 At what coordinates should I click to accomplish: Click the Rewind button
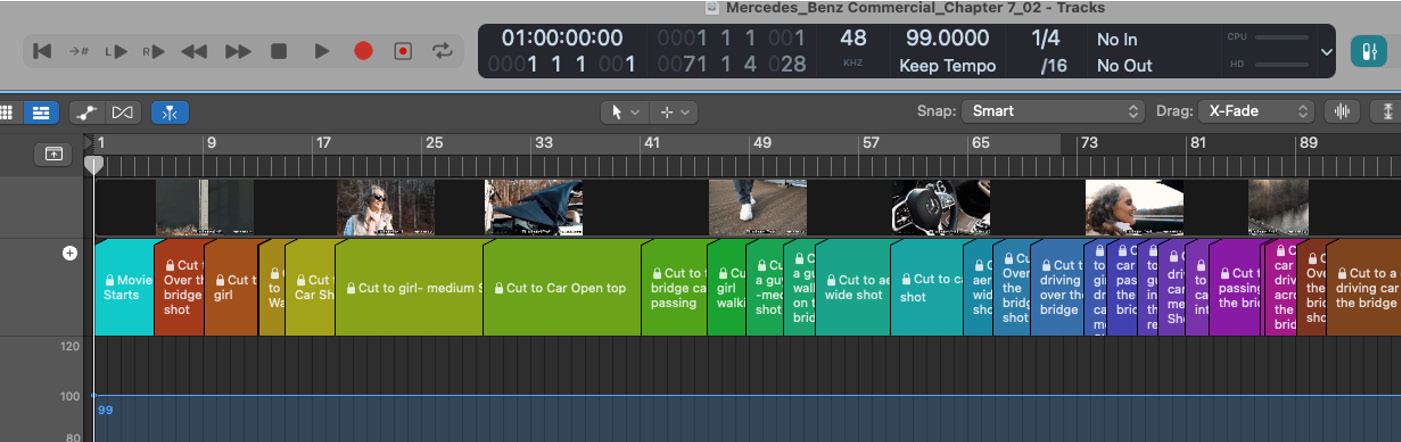pos(194,51)
